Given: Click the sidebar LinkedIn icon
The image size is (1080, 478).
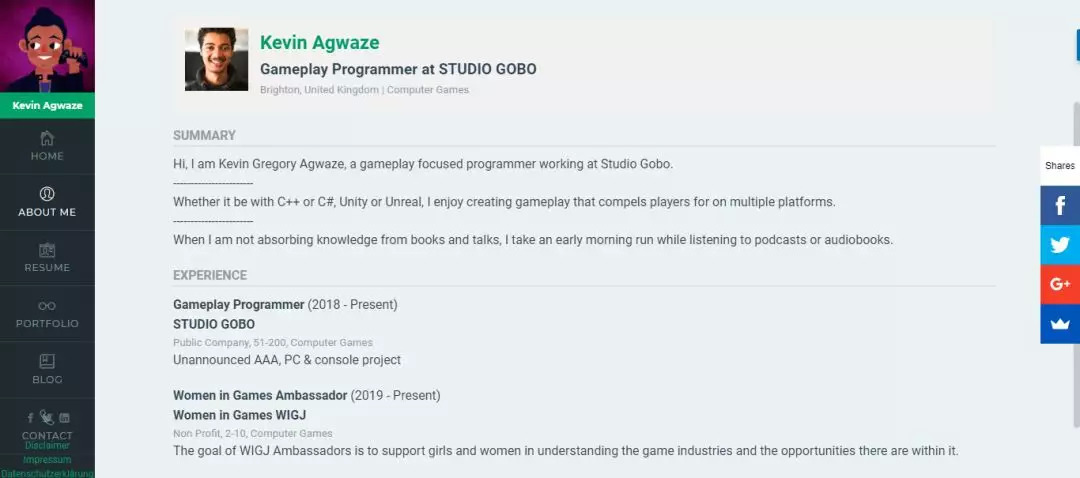Looking at the screenshot, I should 65,417.
